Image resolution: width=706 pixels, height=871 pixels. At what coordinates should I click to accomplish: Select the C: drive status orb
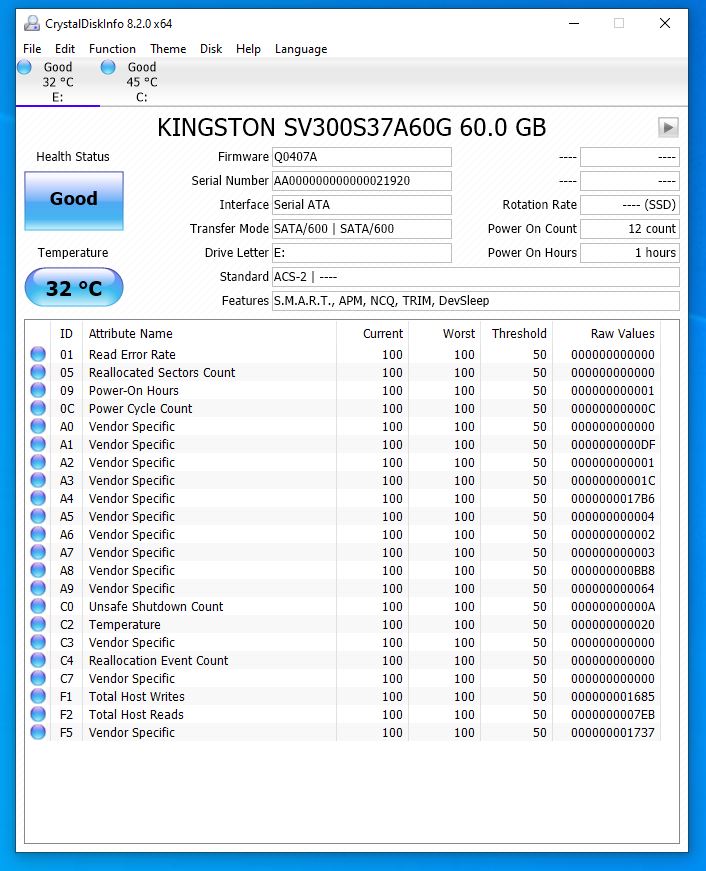(x=108, y=67)
